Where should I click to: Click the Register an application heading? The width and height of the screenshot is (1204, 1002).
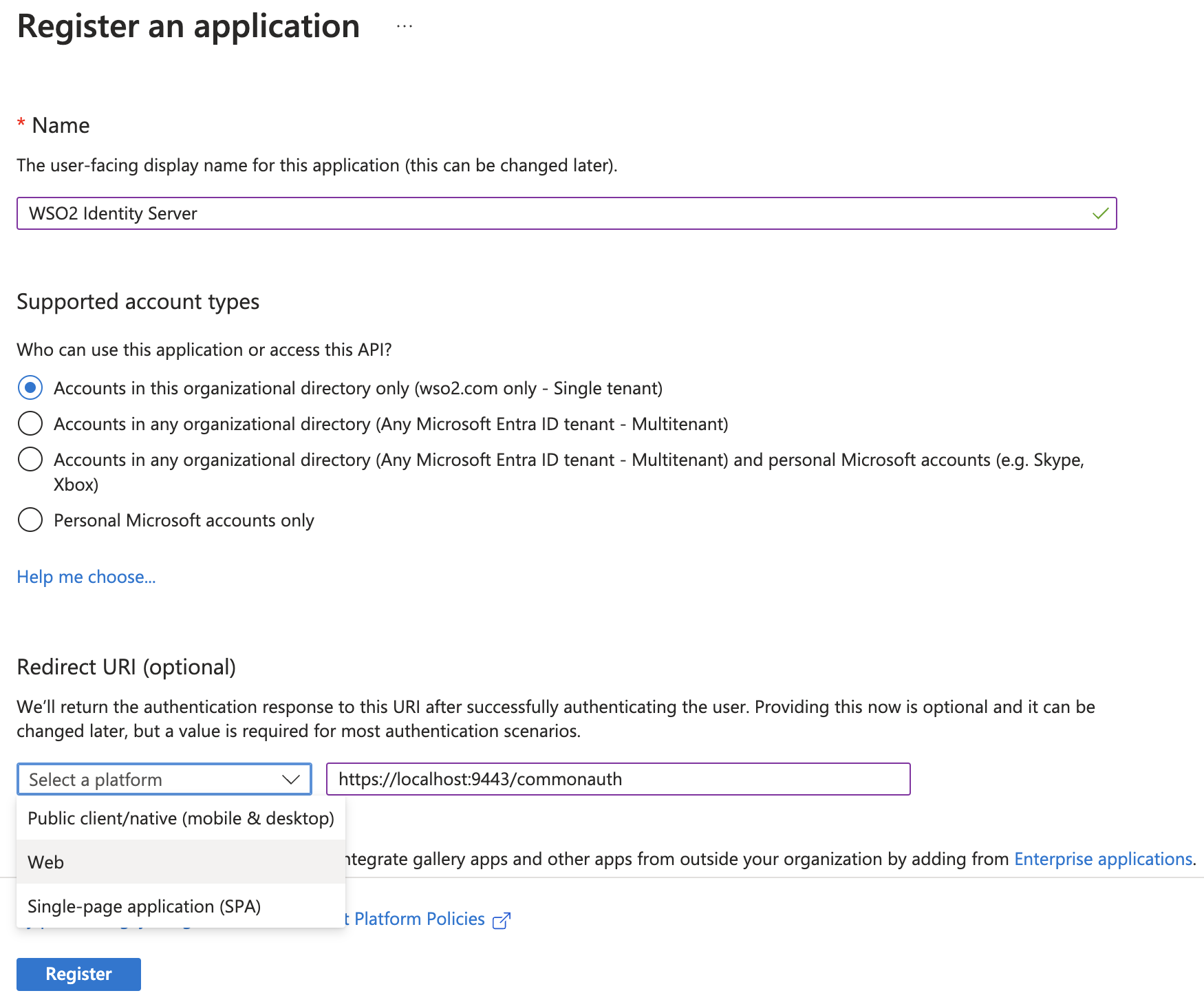tap(189, 27)
